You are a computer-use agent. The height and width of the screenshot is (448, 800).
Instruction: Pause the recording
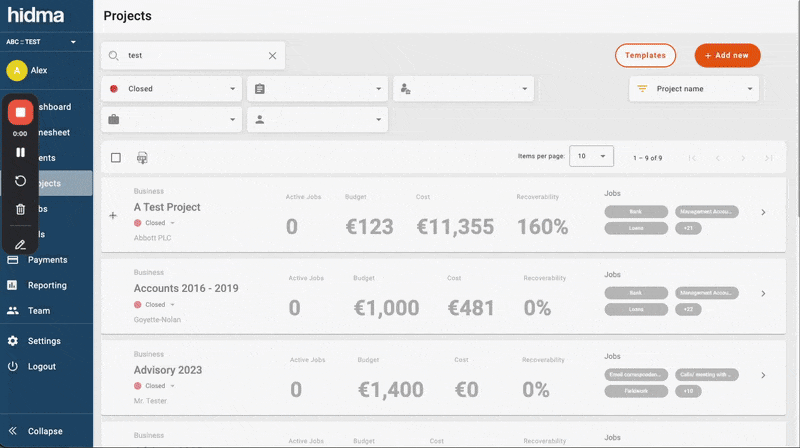tap(20, 153)
